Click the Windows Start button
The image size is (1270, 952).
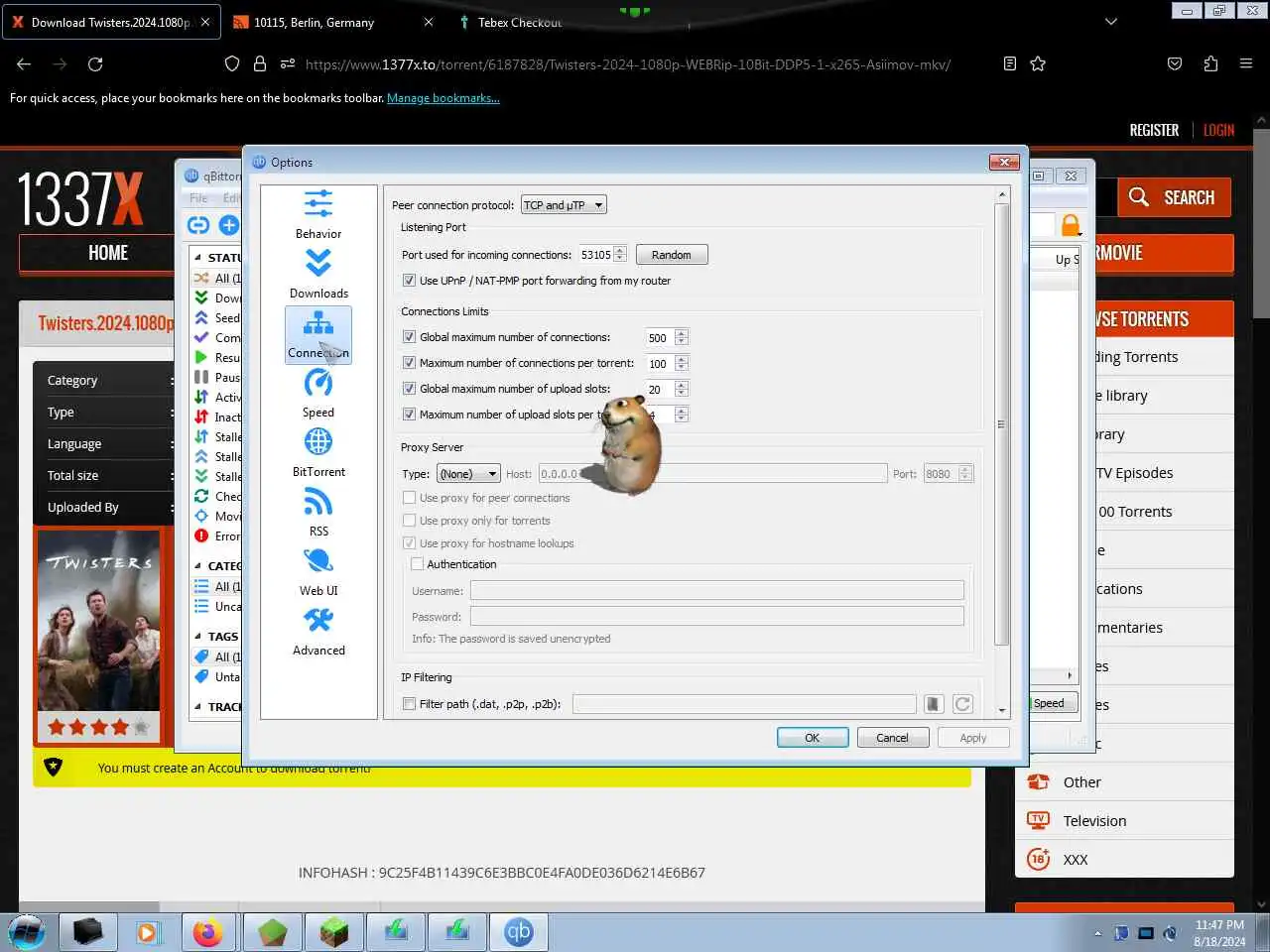point(27,932)
